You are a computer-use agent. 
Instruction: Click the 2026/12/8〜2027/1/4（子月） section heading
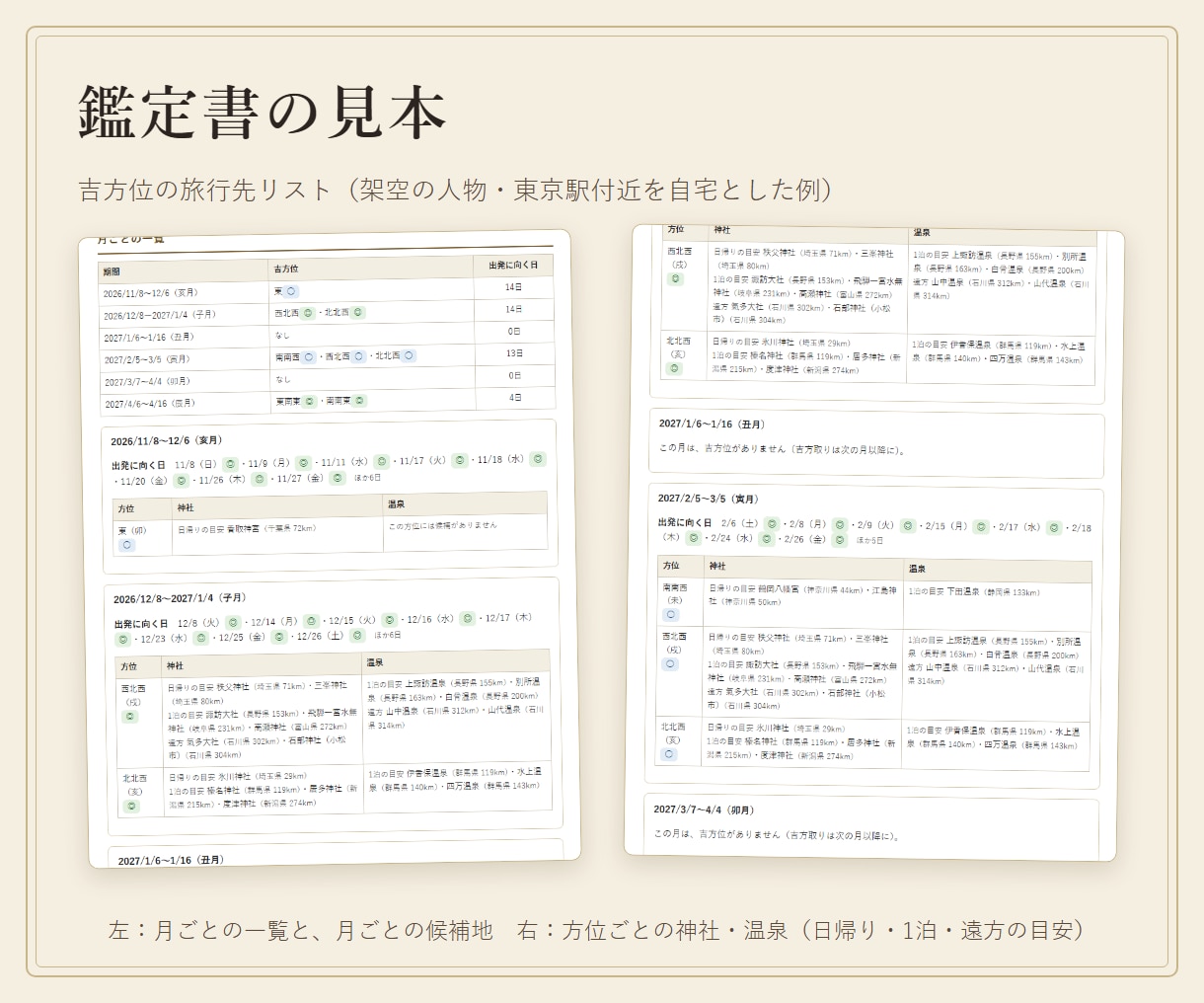[x=180, y=598]
